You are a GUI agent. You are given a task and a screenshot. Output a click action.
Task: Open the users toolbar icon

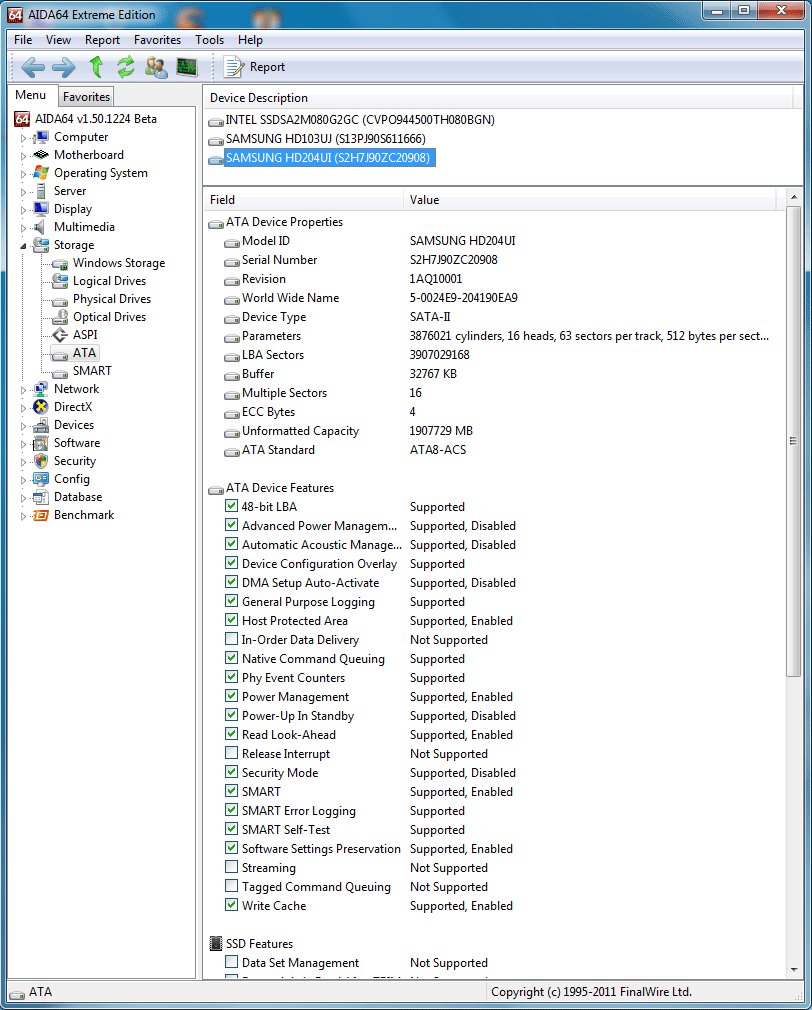pos(156,67)
